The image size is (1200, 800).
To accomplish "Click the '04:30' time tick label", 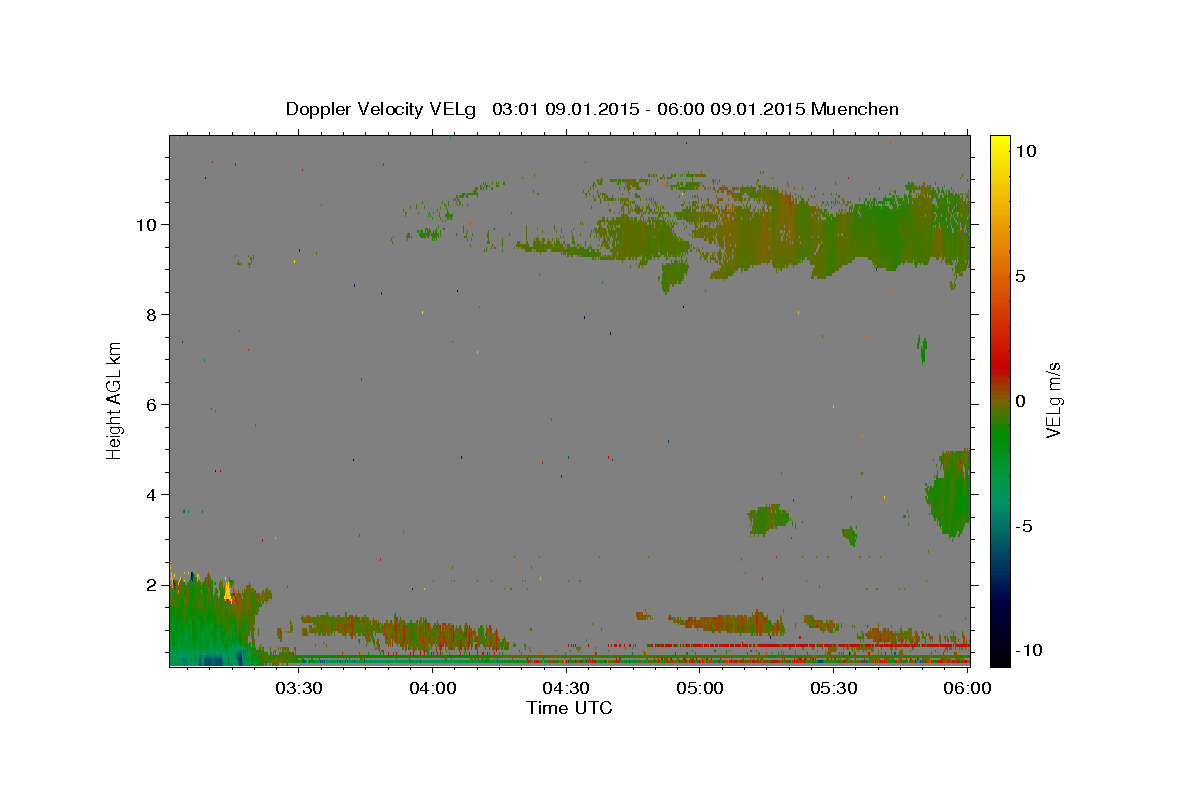I will [x=566, y=688].
